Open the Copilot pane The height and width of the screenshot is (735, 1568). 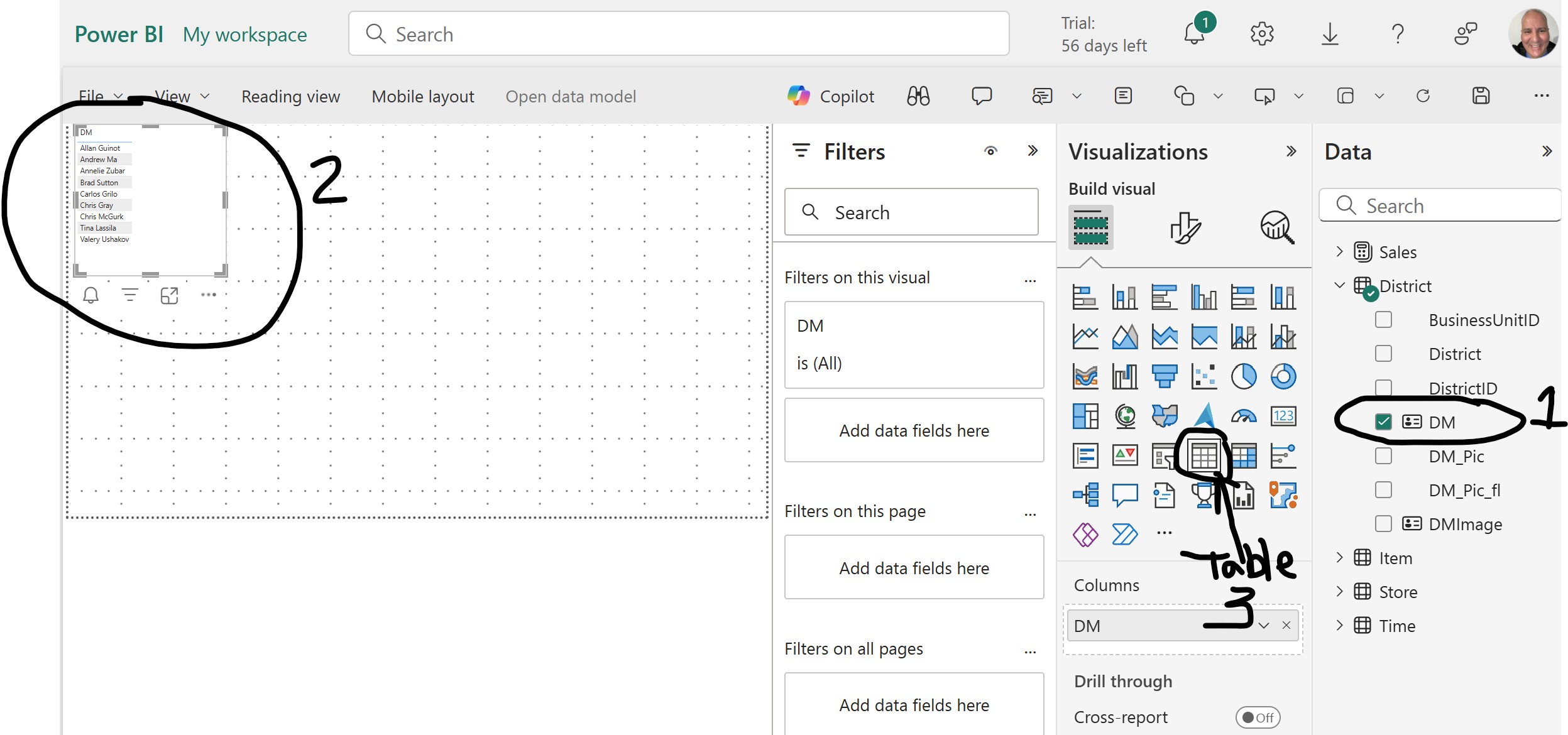click(831, 96)
